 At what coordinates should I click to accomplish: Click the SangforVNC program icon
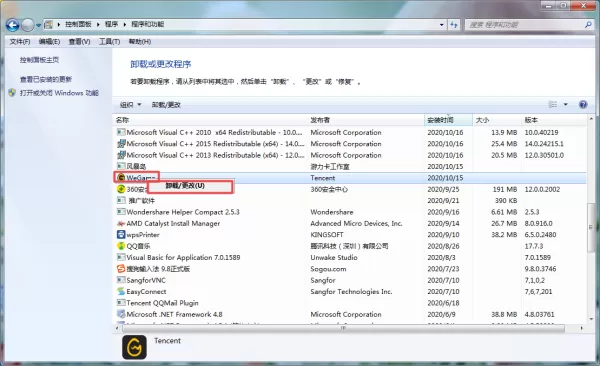[x=121, y=280]
